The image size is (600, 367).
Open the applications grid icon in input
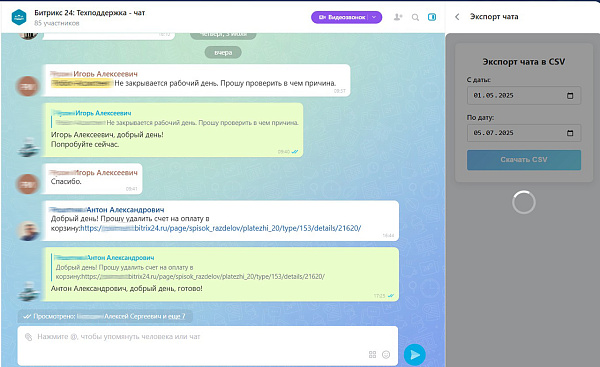coord(372,355)
